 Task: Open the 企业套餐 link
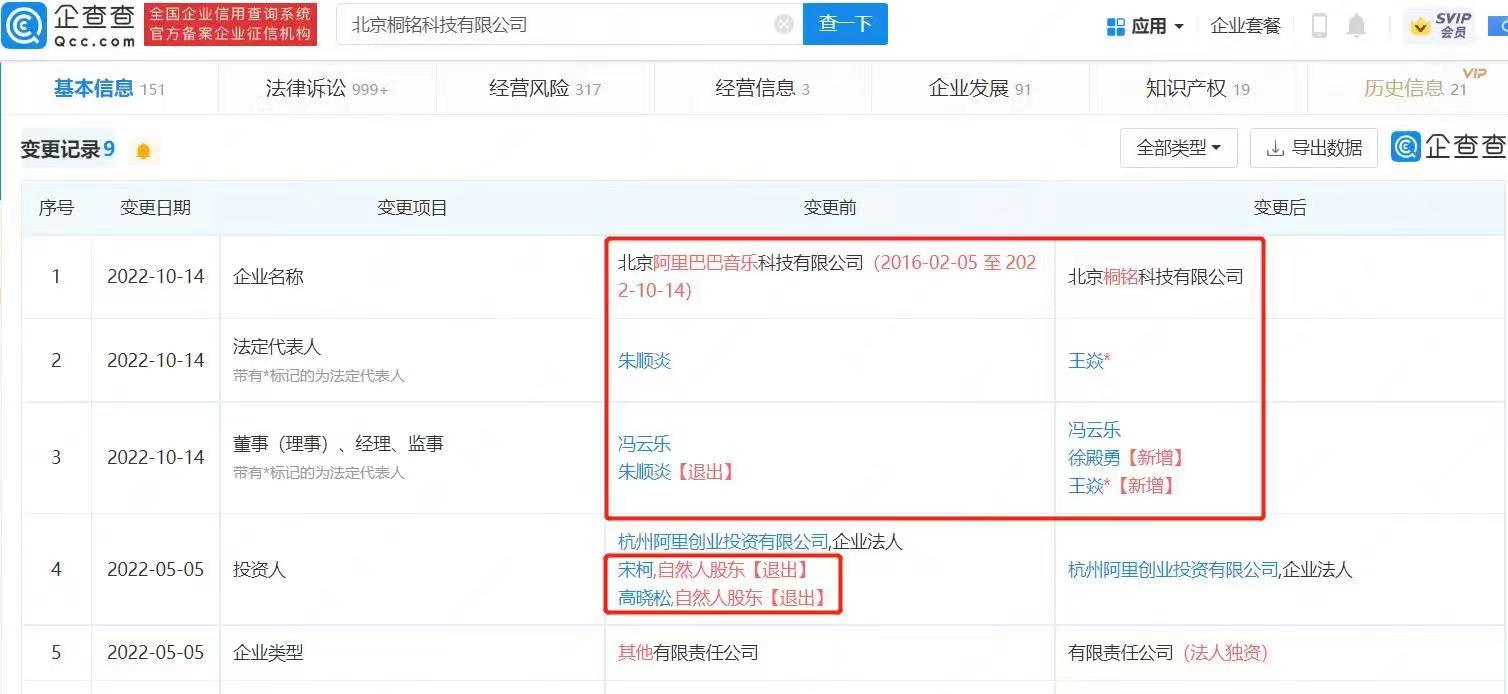pyautogui.click(x=1245, y=26)
